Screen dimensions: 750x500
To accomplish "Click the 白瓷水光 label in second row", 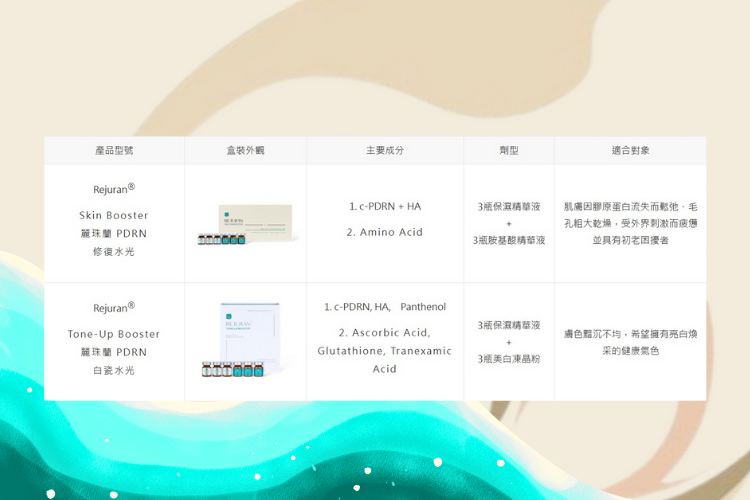I will pyautogui.click(x=114, y=370).
